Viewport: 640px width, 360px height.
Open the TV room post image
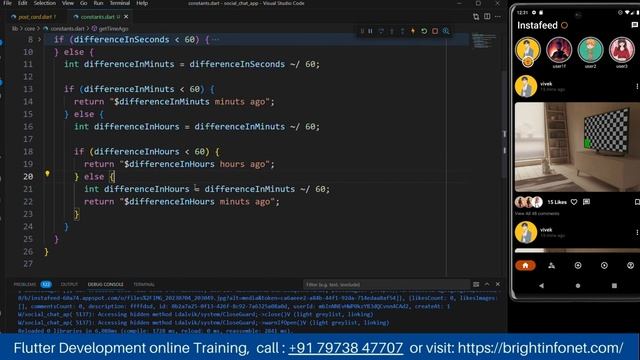coord(577,147)
